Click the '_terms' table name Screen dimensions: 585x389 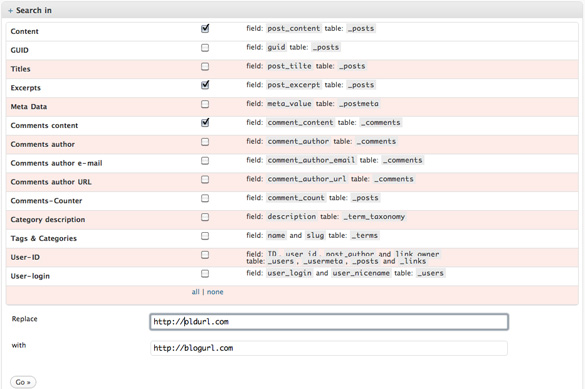[x=365, y=235]
